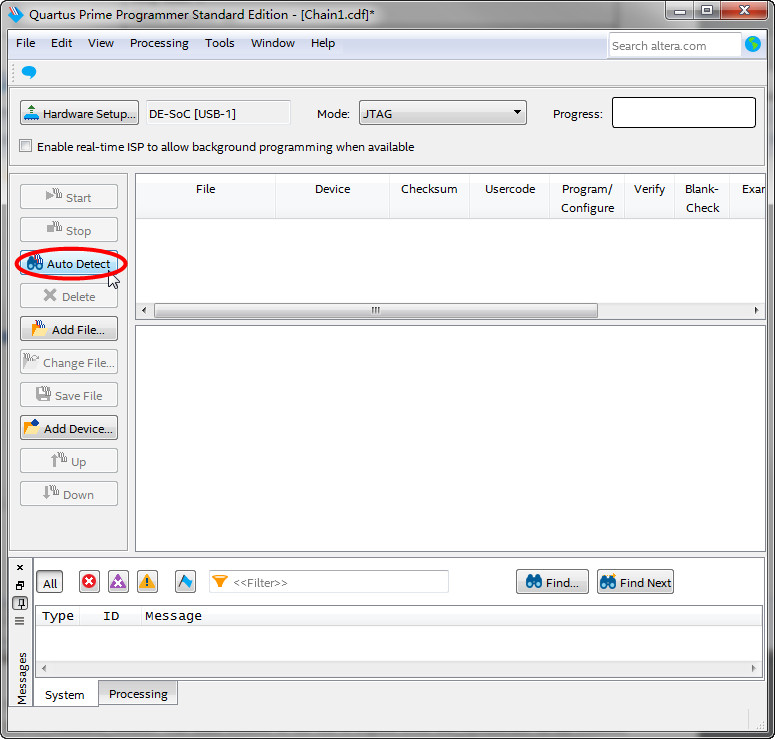Open the Processing menu
Viewport: 775px width, 739px height.
coord(159,43)
